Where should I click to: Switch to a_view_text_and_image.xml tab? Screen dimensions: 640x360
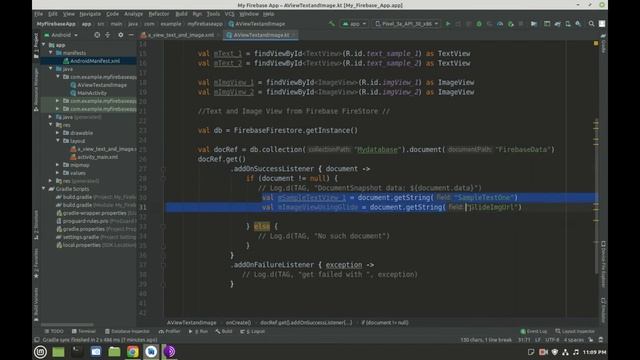(177, 35)
